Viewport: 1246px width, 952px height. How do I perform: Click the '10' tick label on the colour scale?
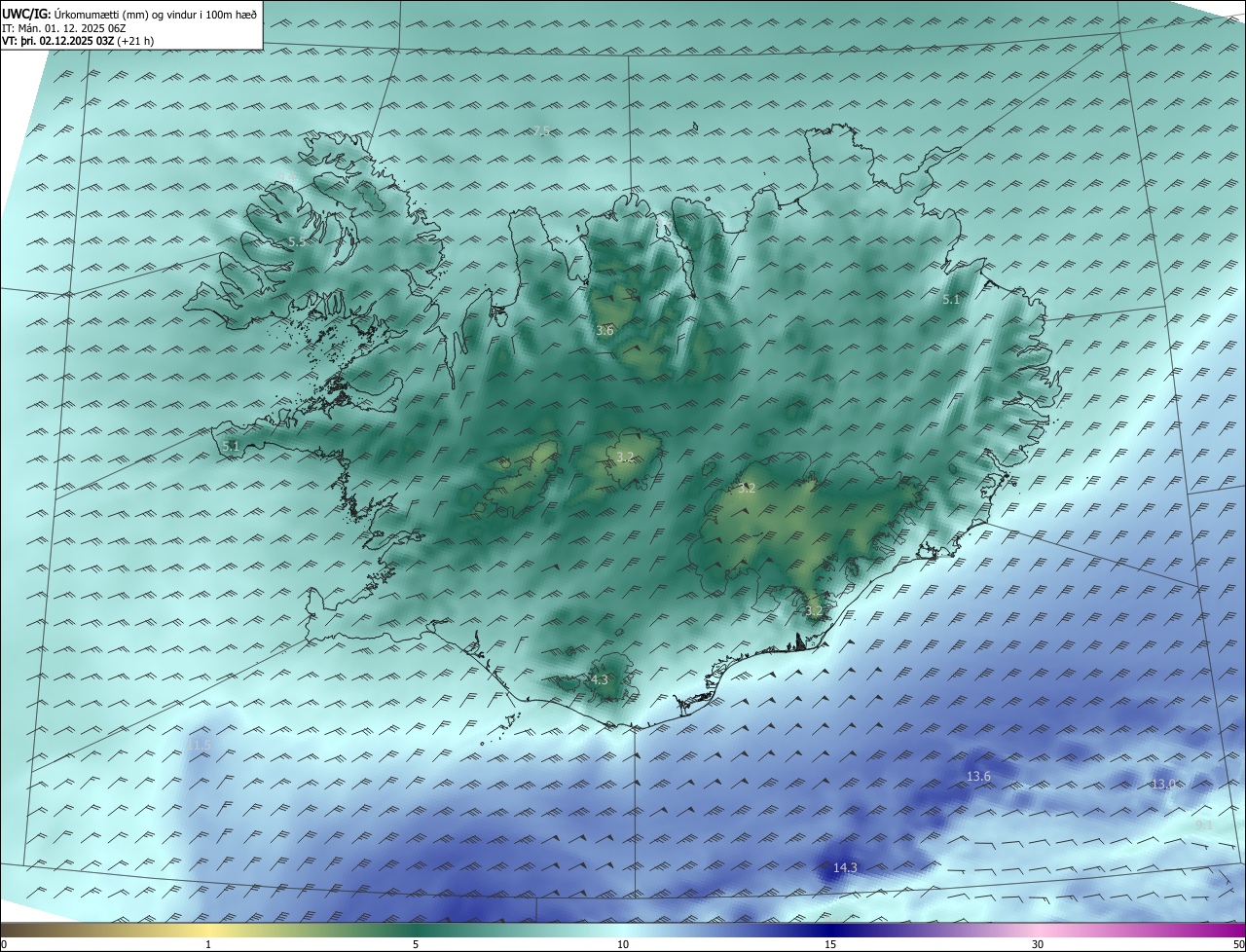[623, 944]
